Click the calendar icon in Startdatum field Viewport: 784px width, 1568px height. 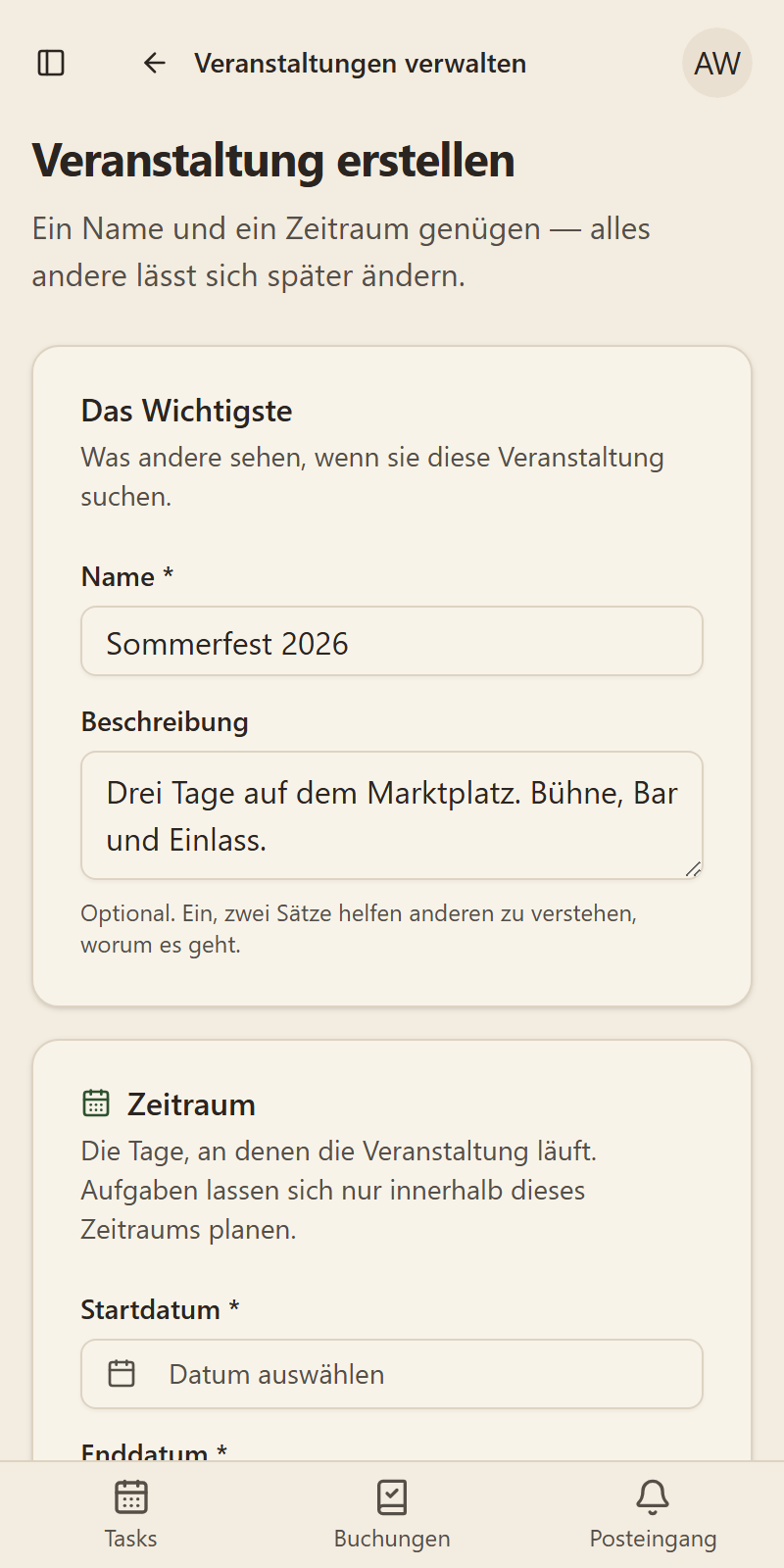point(122,1374)
